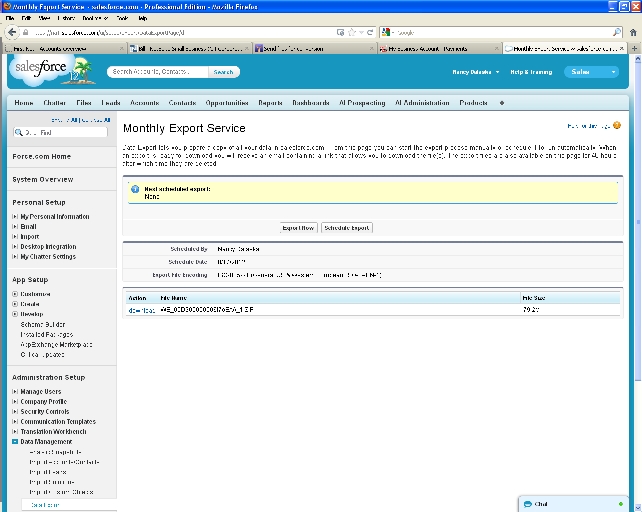Click the Salesforce cloud logo
The image size is (642, 512).
[x=41, y=68]
